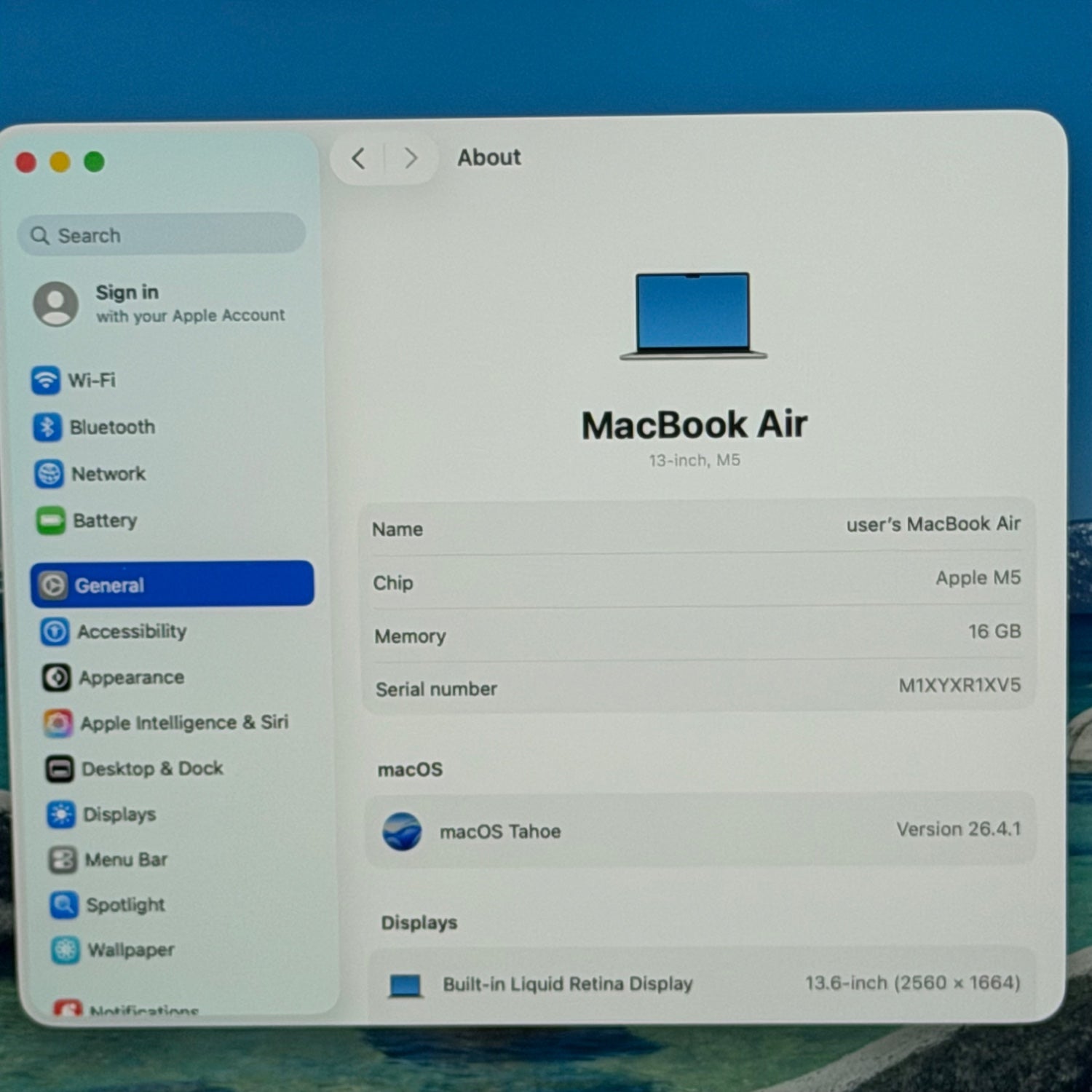Open the Bluetooth settings pane
This screenshot has width=1092, height=1092.
click(x=170, y=427)
